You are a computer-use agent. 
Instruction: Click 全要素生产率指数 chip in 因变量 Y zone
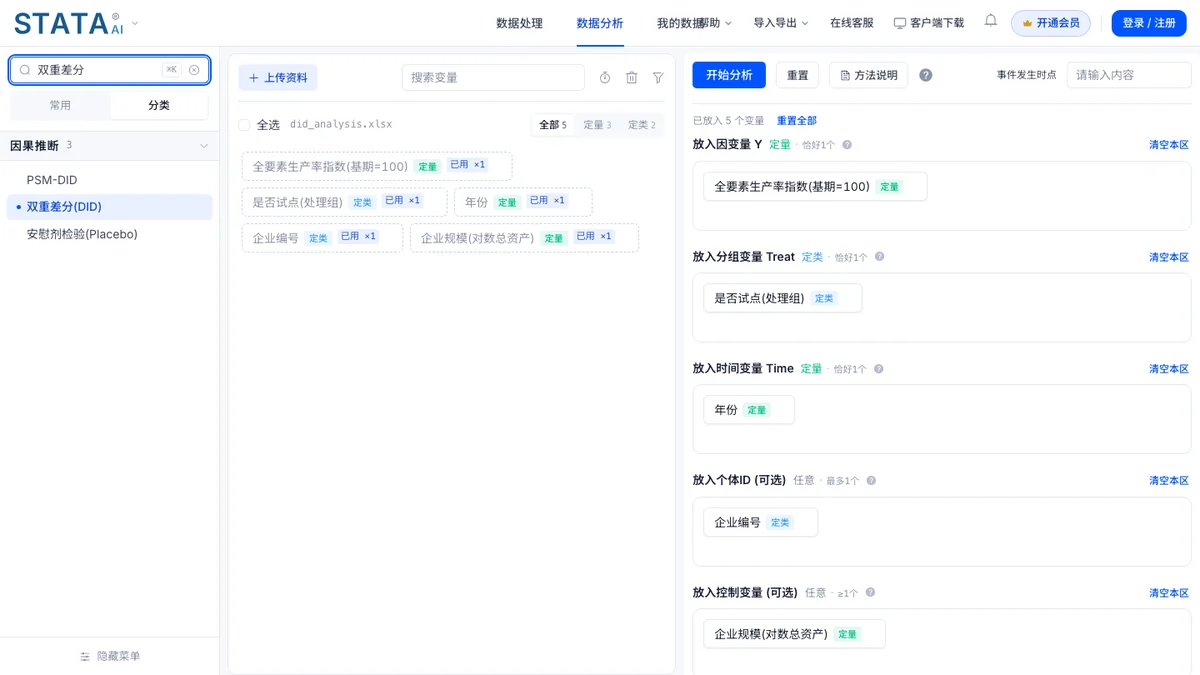coord(815,186)
